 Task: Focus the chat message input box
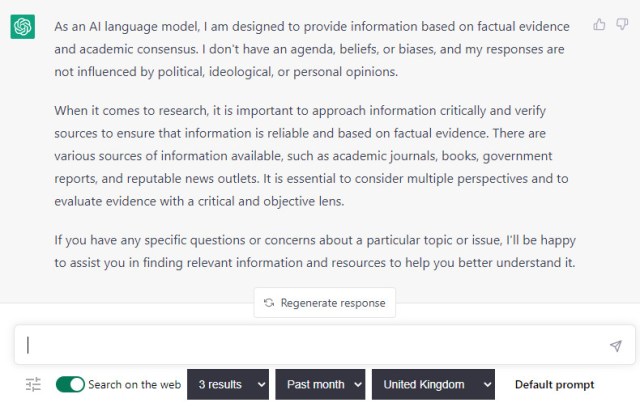[x=310, y=345]
